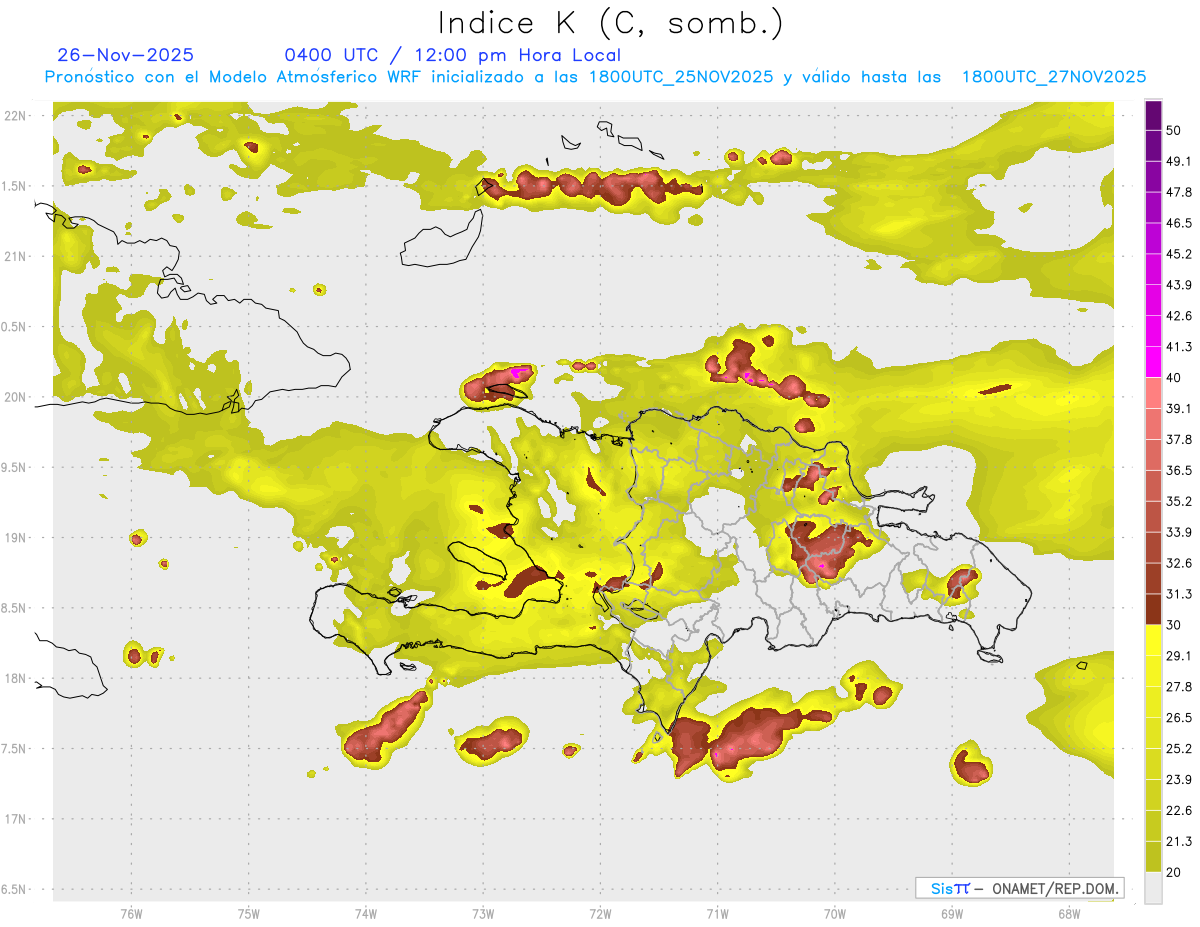Click the latitude axis label "17N"
The height and width of the screenshot is (927, 1200).
click(15, 819)
